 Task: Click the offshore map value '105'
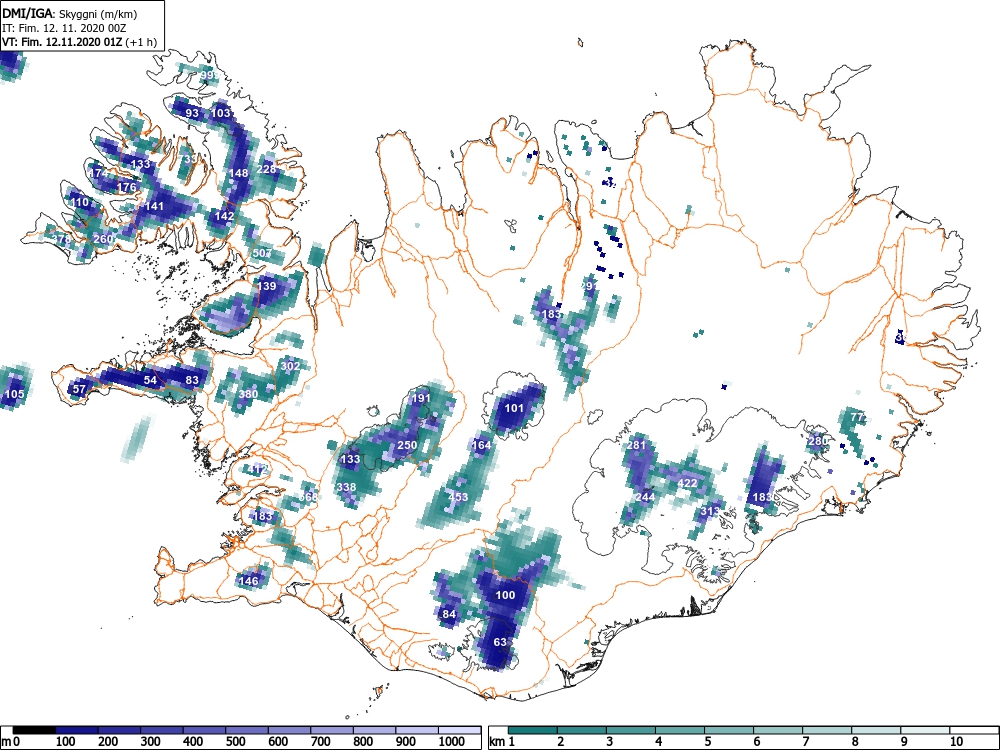(14, 393)
